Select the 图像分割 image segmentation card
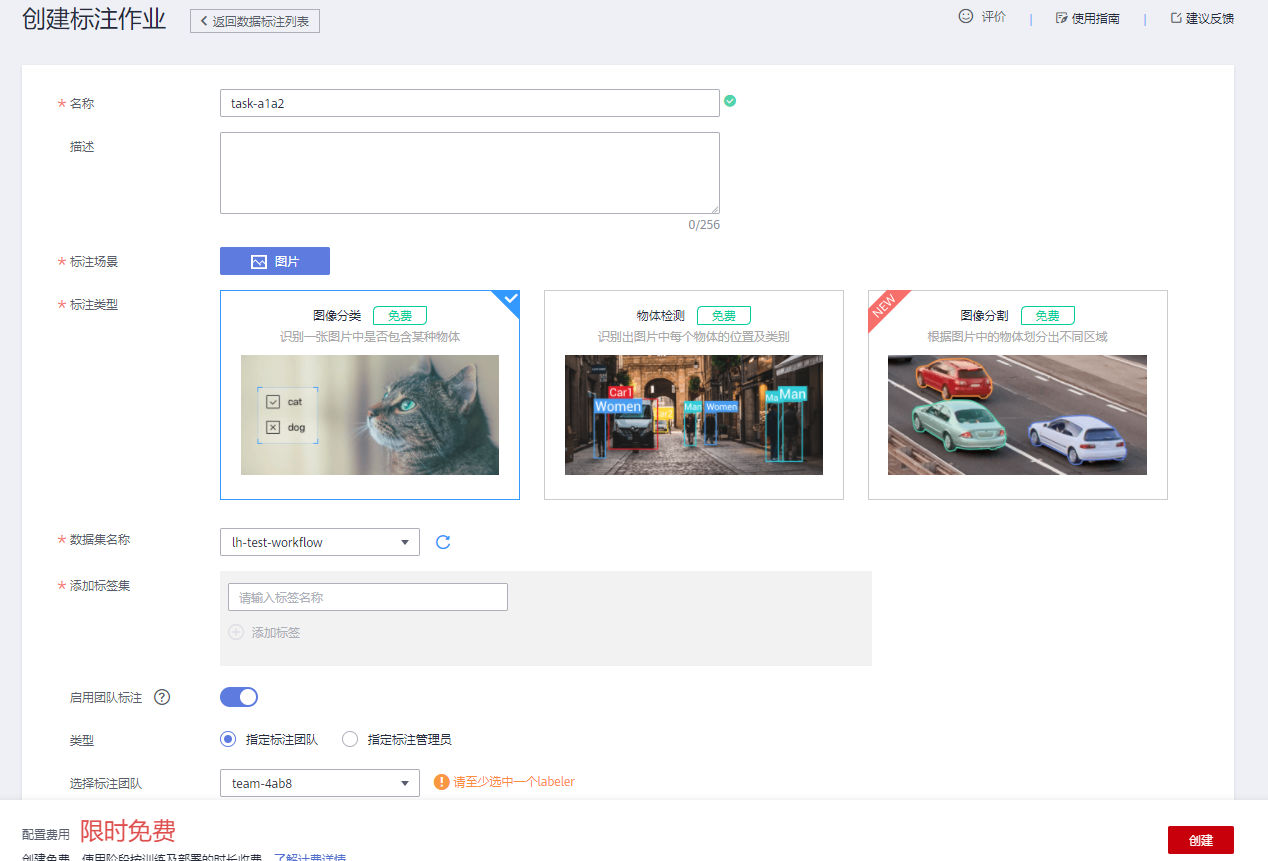Viewport: 1268px width, 861px height. coord(1018,395)
